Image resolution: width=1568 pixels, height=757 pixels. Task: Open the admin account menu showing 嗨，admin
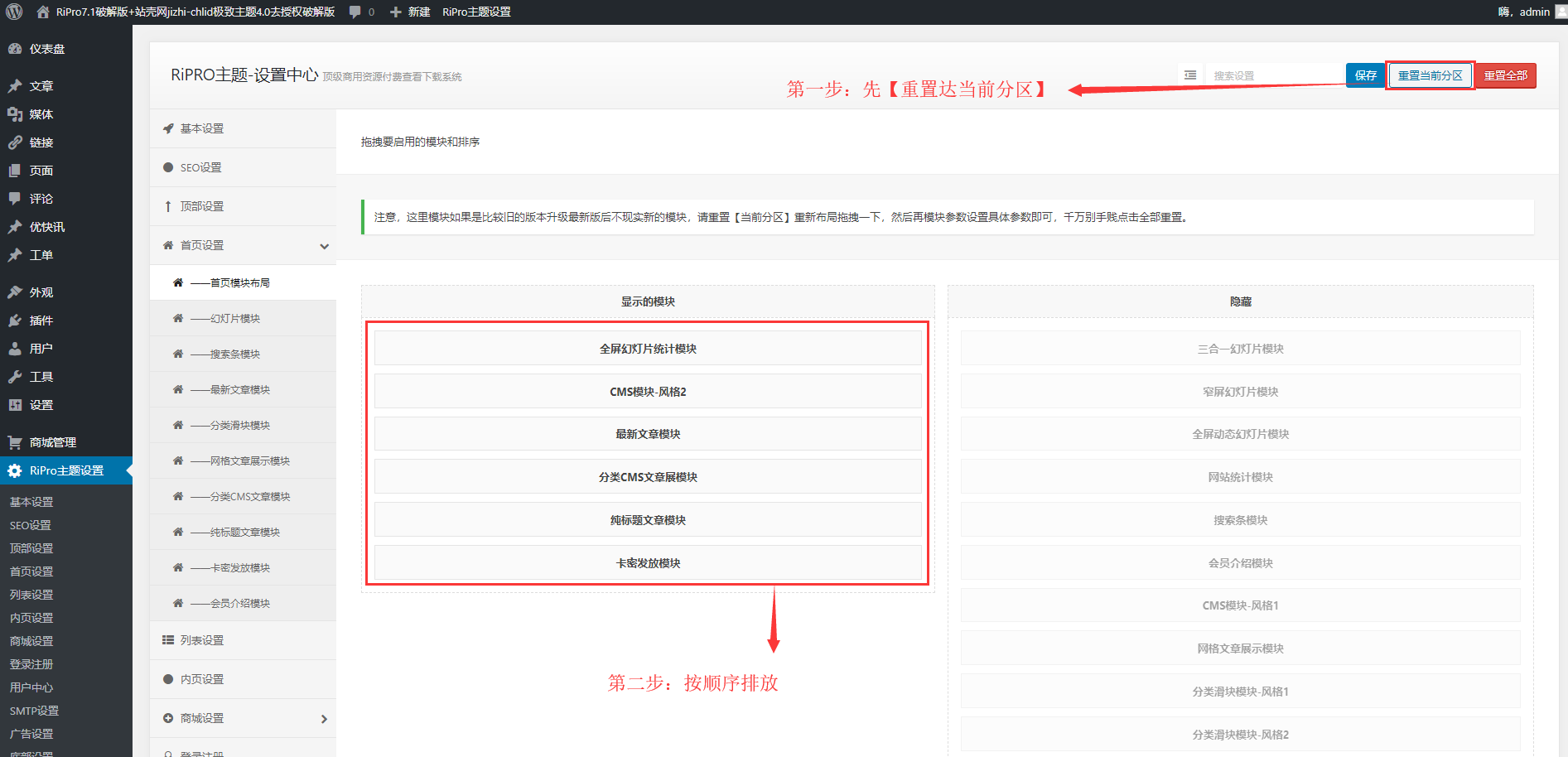1524,12
